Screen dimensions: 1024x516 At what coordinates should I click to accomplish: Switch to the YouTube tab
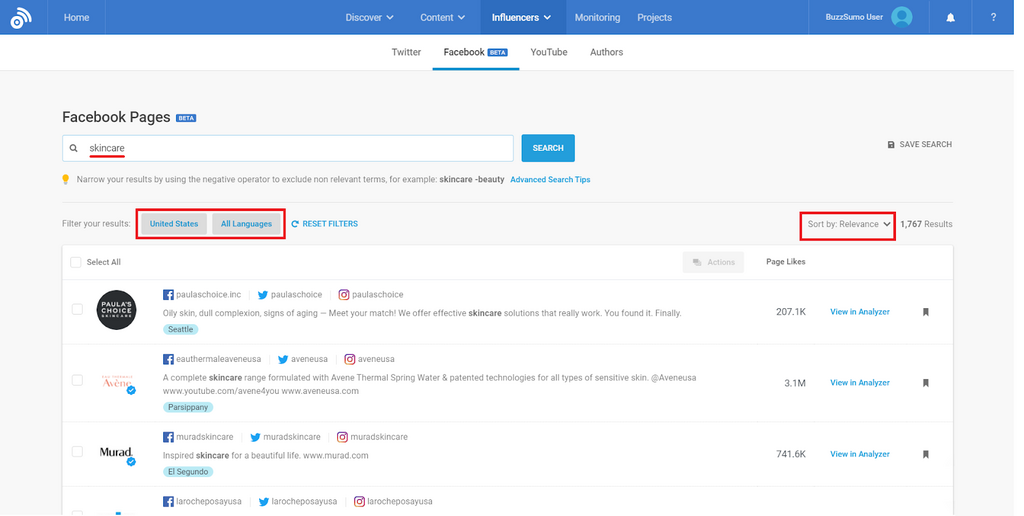pyautogui.click(x=549, y=52)
